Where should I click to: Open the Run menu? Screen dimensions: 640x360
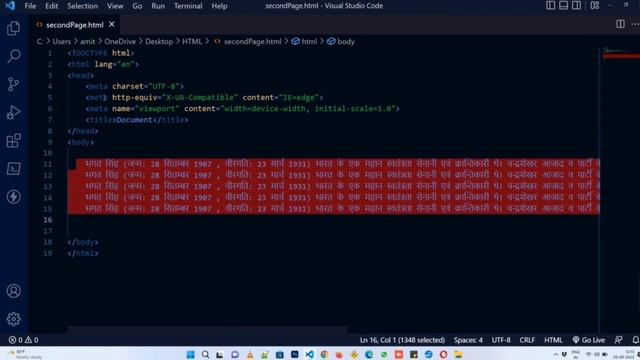point(158,6)
